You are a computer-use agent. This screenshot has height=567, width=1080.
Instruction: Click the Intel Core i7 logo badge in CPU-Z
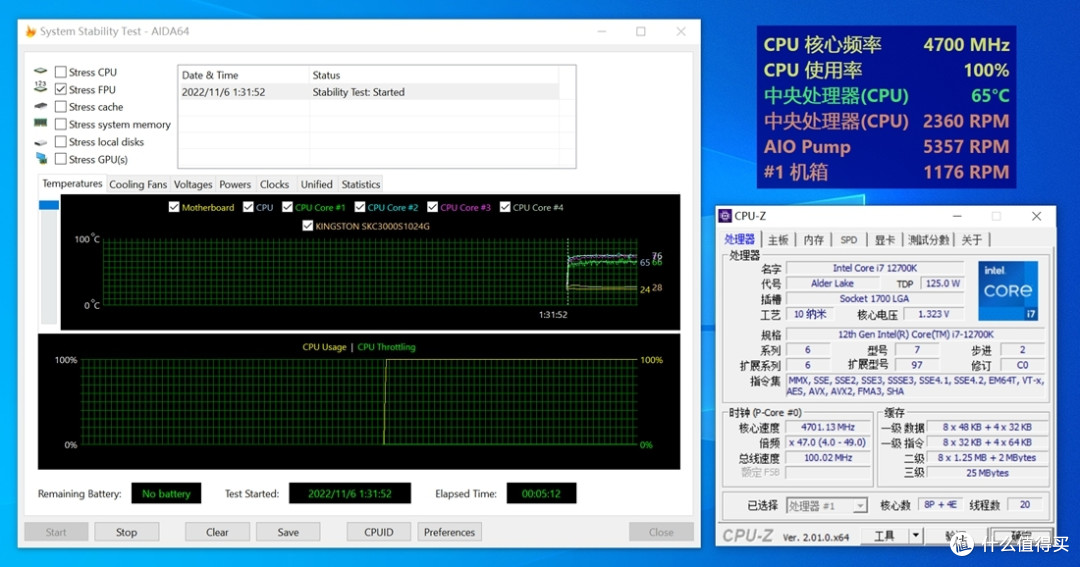point(1008,290)
